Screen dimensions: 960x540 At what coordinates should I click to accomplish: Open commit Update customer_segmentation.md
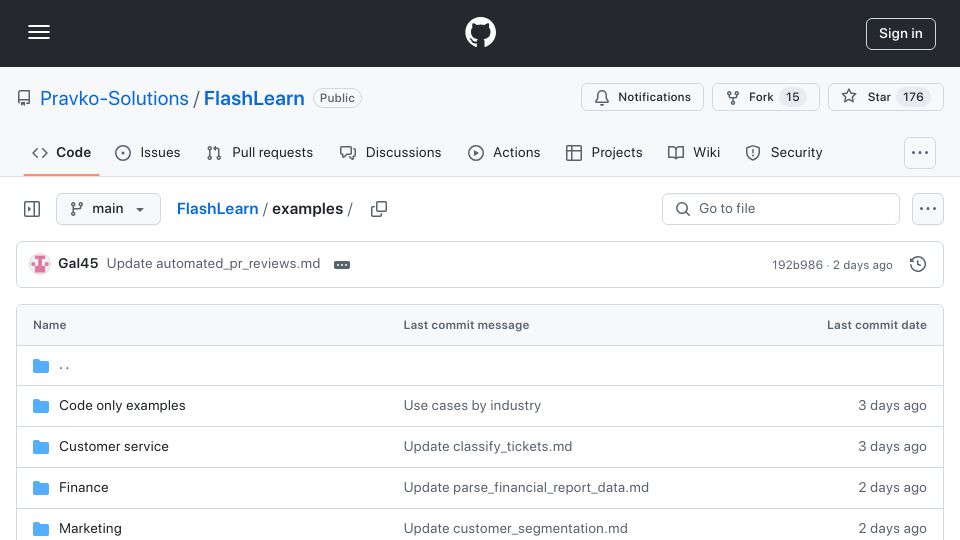click(516, 528)
